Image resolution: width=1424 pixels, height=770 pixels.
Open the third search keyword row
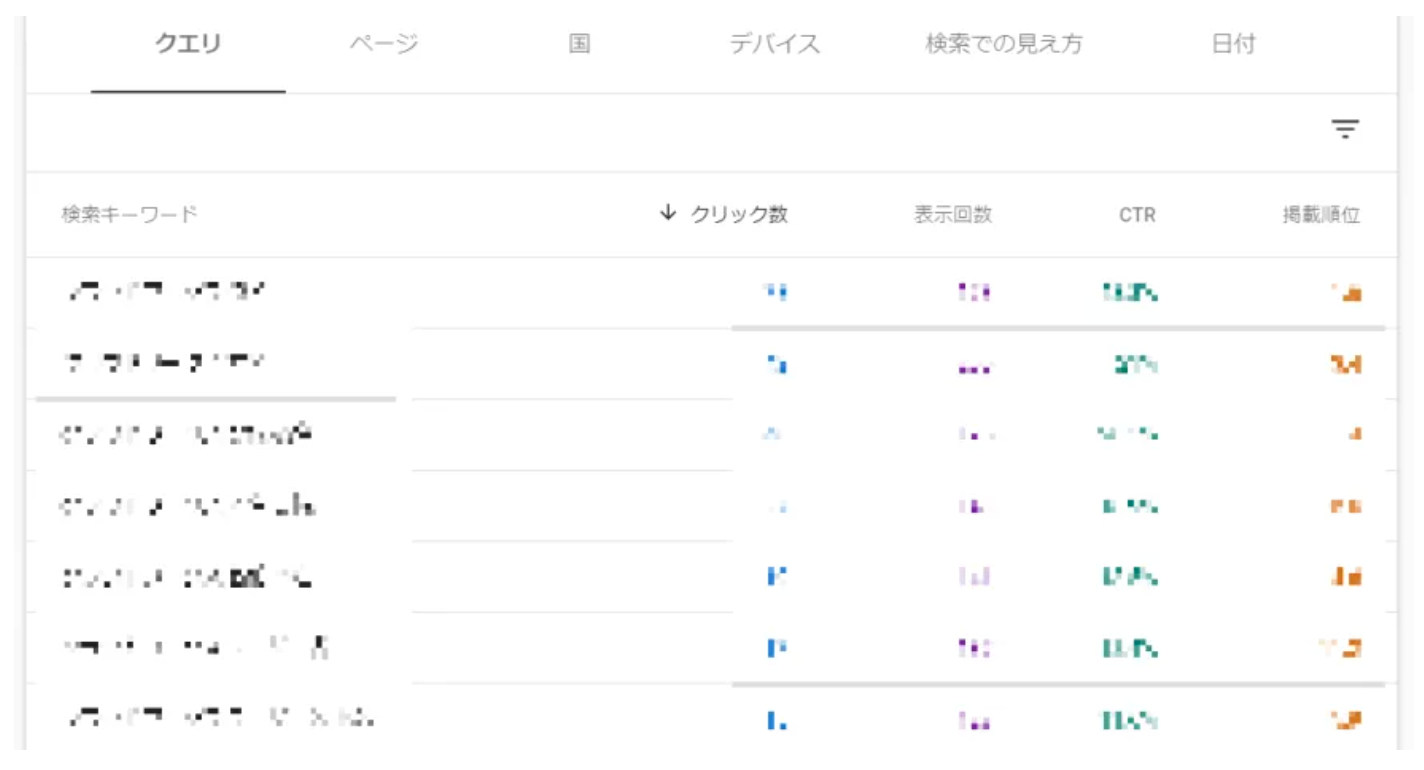coord(186,435)
